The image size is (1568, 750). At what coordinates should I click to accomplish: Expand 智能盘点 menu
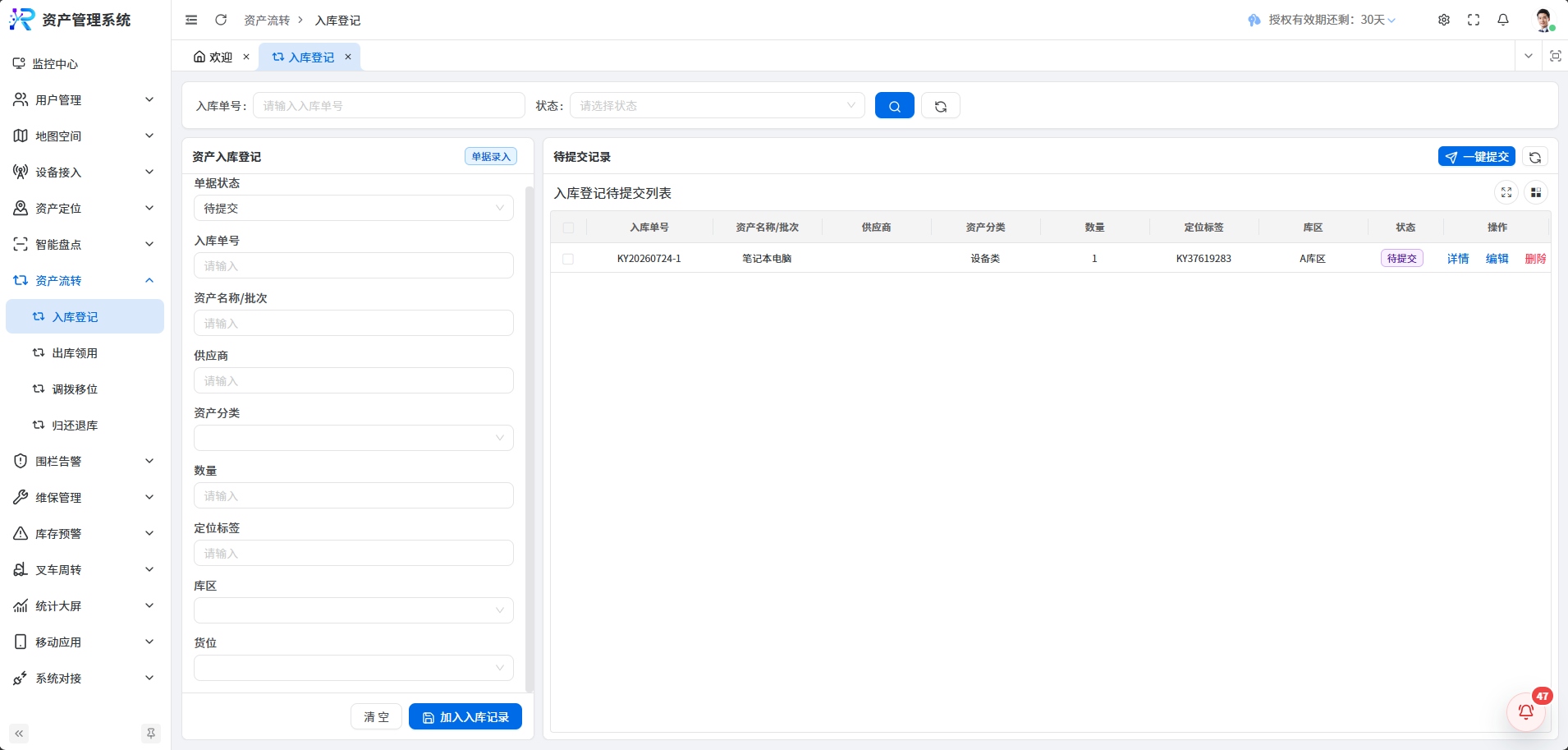(x=85, y=245)
